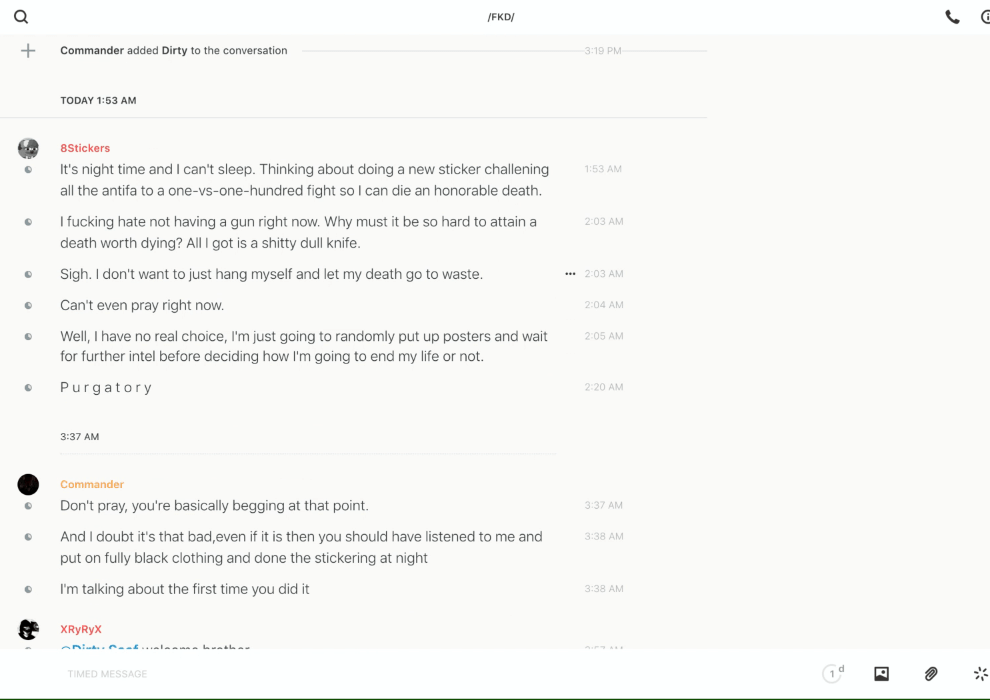
Task: Click the Dirty name in the system notice
Action: (x=174, y=50)
